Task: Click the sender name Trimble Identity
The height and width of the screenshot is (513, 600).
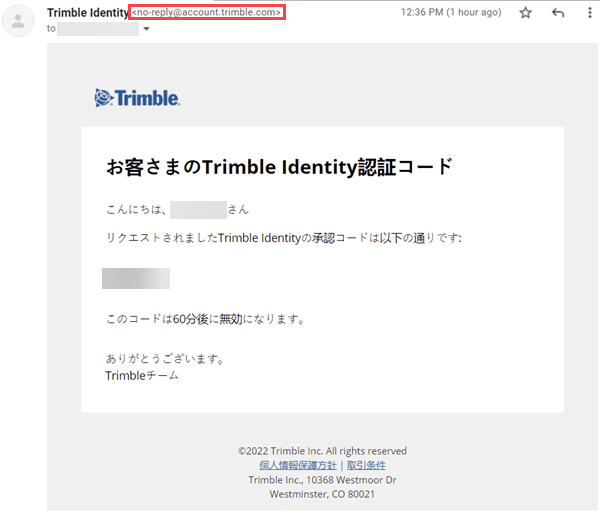Action: 88,13
